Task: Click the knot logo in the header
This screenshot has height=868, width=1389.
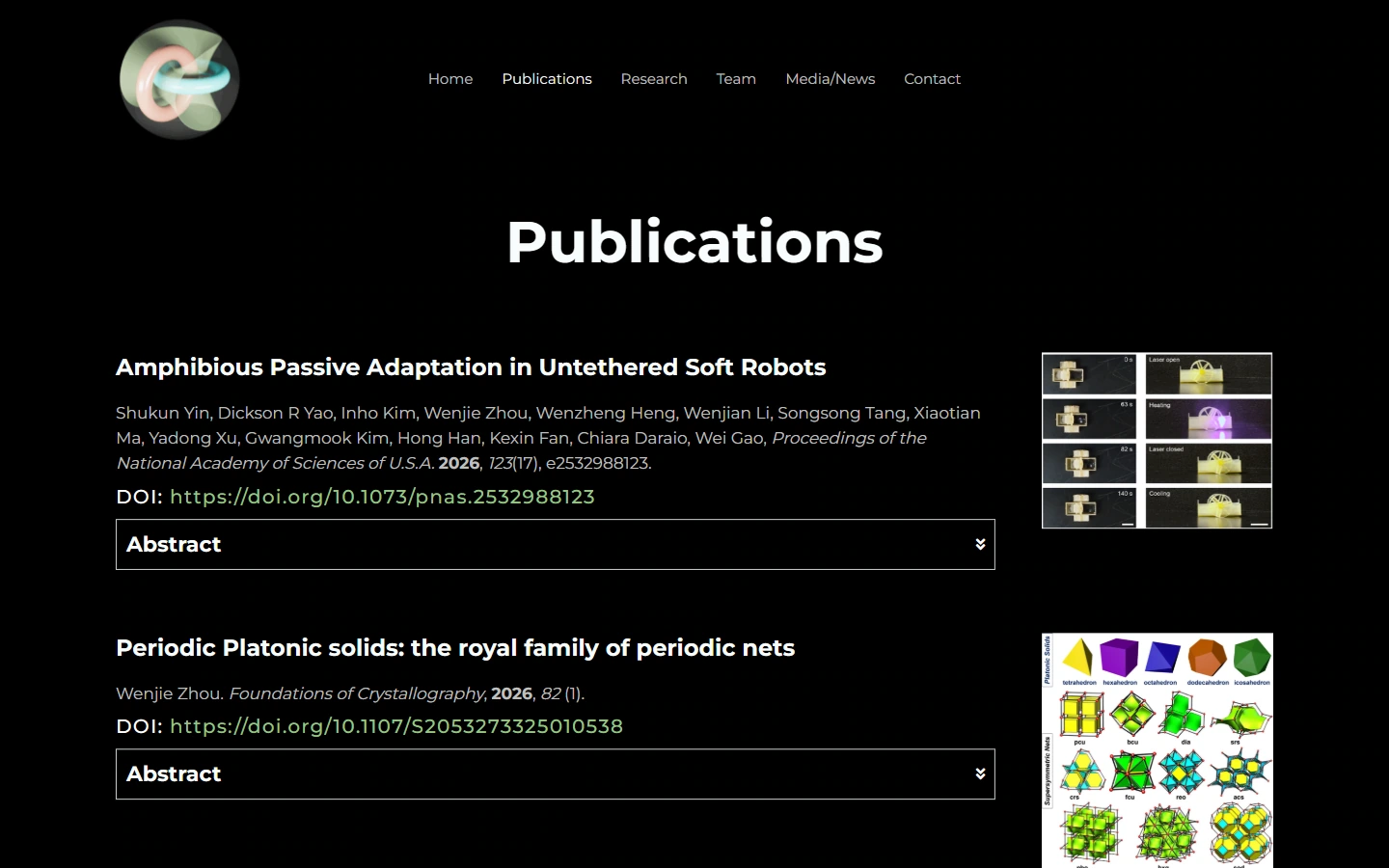Action: (x=179, y=79)
